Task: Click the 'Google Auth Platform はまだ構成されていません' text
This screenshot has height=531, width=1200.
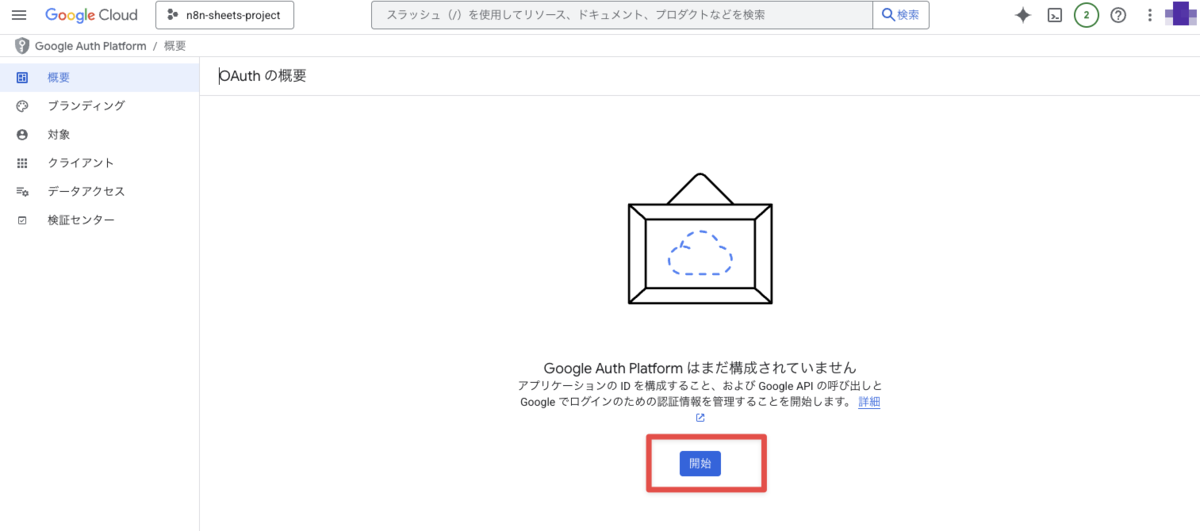Action: click(700, 368)
